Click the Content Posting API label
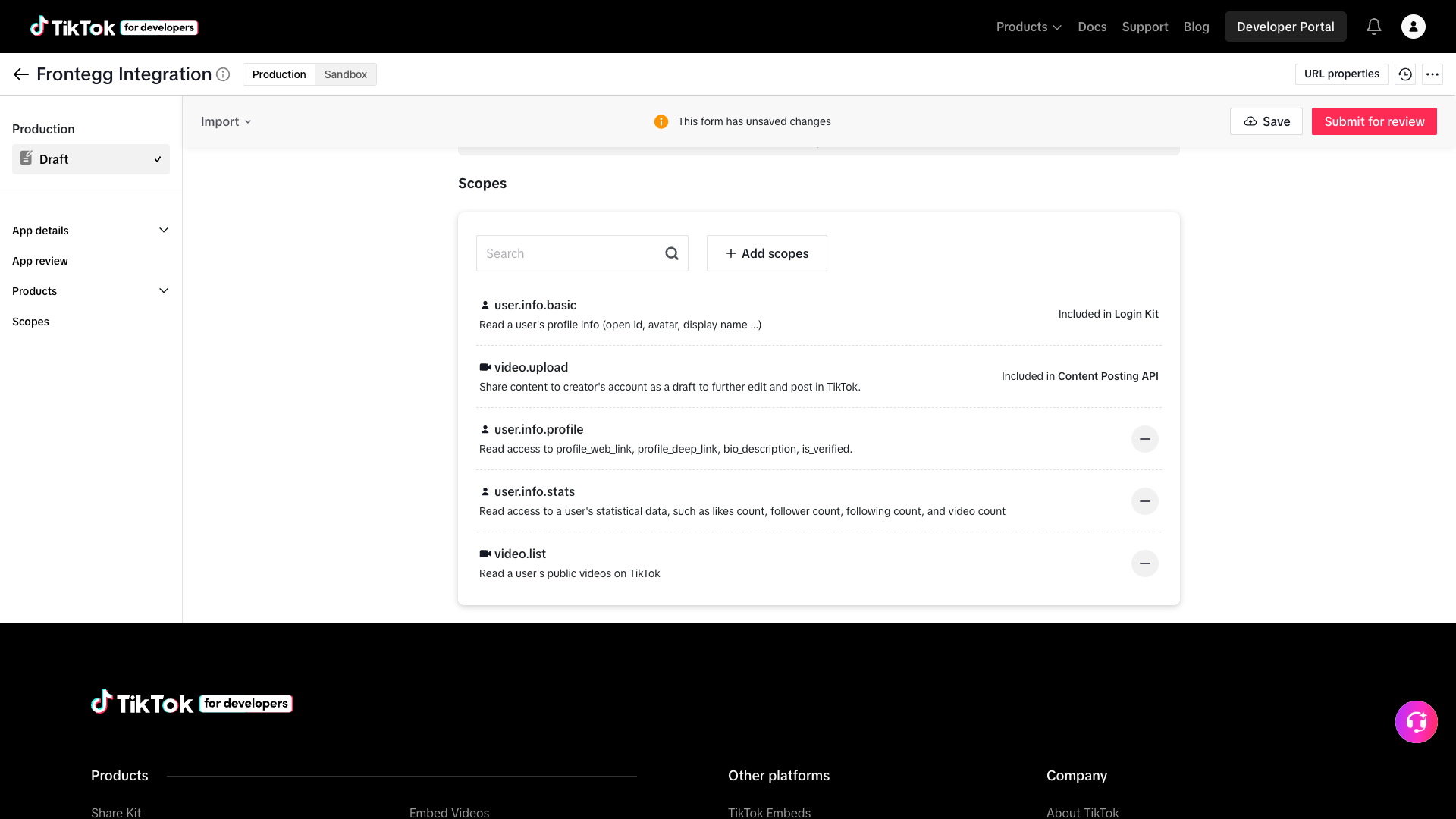The image size is (1456, 819). tap(1108, 376)
